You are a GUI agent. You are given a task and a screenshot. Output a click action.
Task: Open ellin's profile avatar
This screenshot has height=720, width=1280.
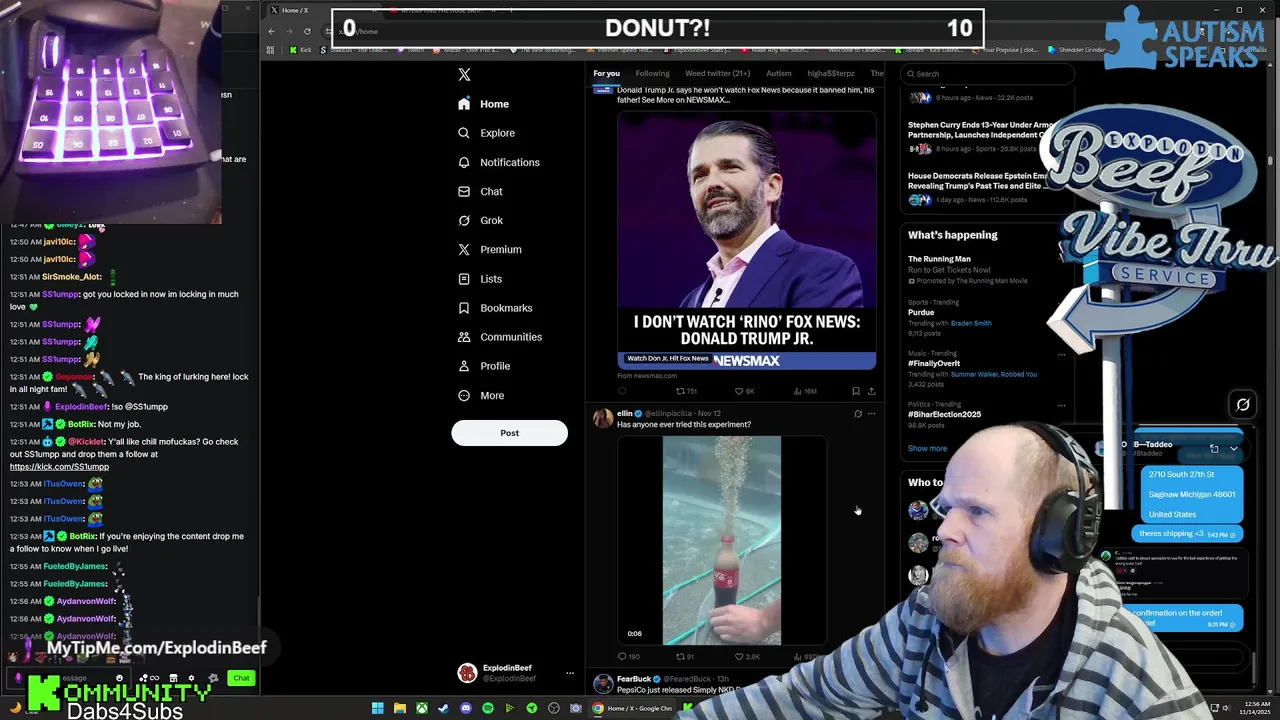[x=603, y=418]
